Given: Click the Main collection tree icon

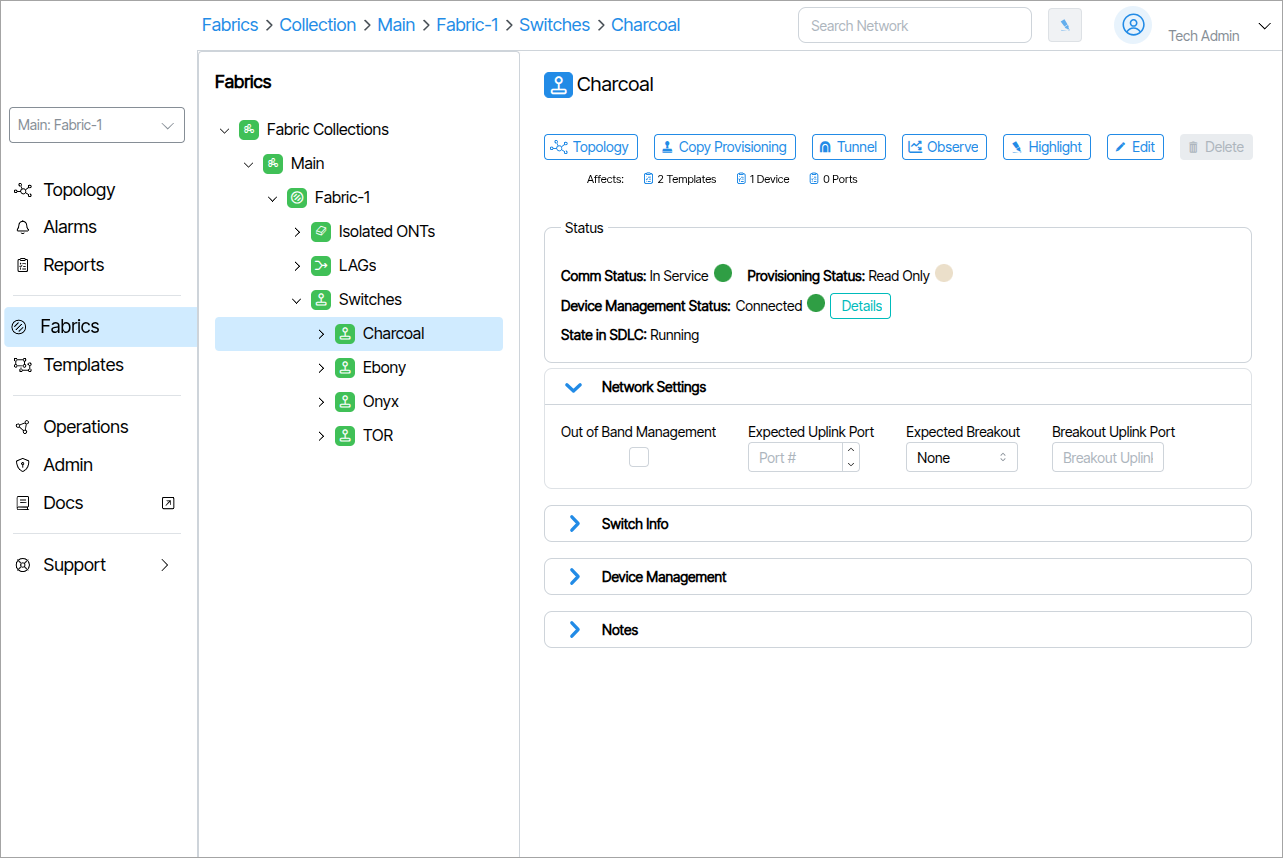Looking at the screenshot, I should (273, 164).
